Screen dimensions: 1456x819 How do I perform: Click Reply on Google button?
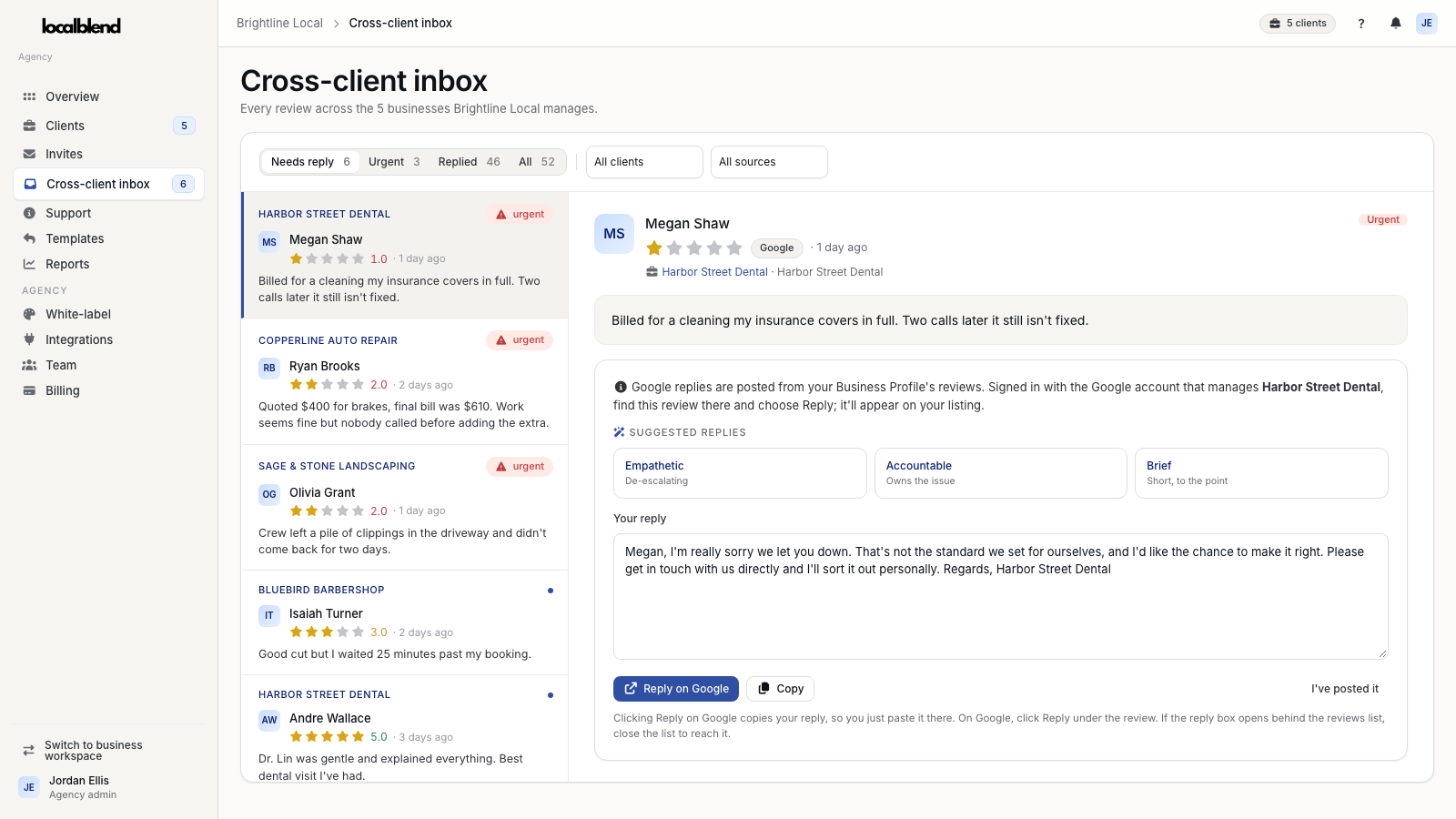pyautogui.click(x=676, y=689)
